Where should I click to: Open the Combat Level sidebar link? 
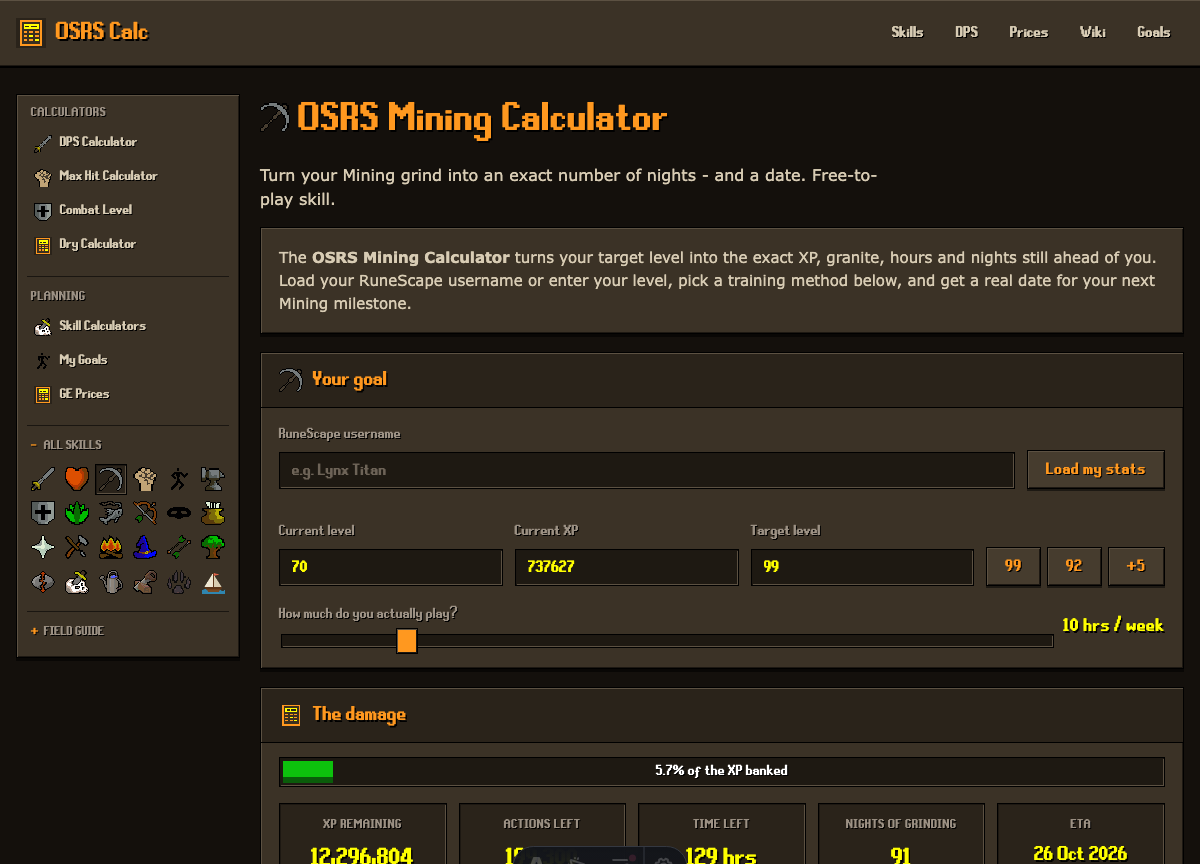click(x=128, y=210)
